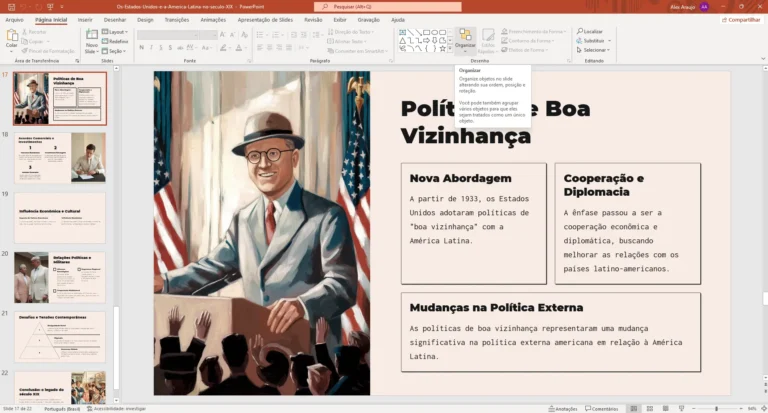Open Customize Quick Access Toolbar arrow
768x413 pixels.
point(62,7)
